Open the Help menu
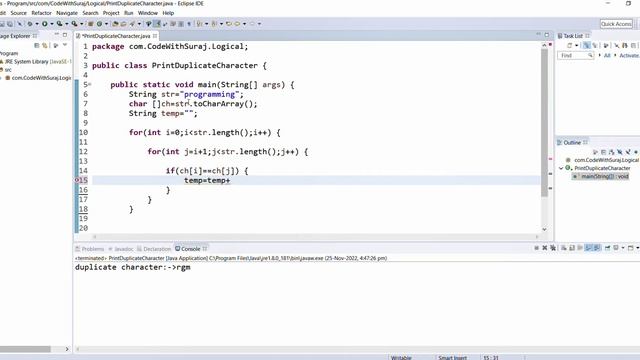The image size is (640, 360). click(x=168, y=13)
